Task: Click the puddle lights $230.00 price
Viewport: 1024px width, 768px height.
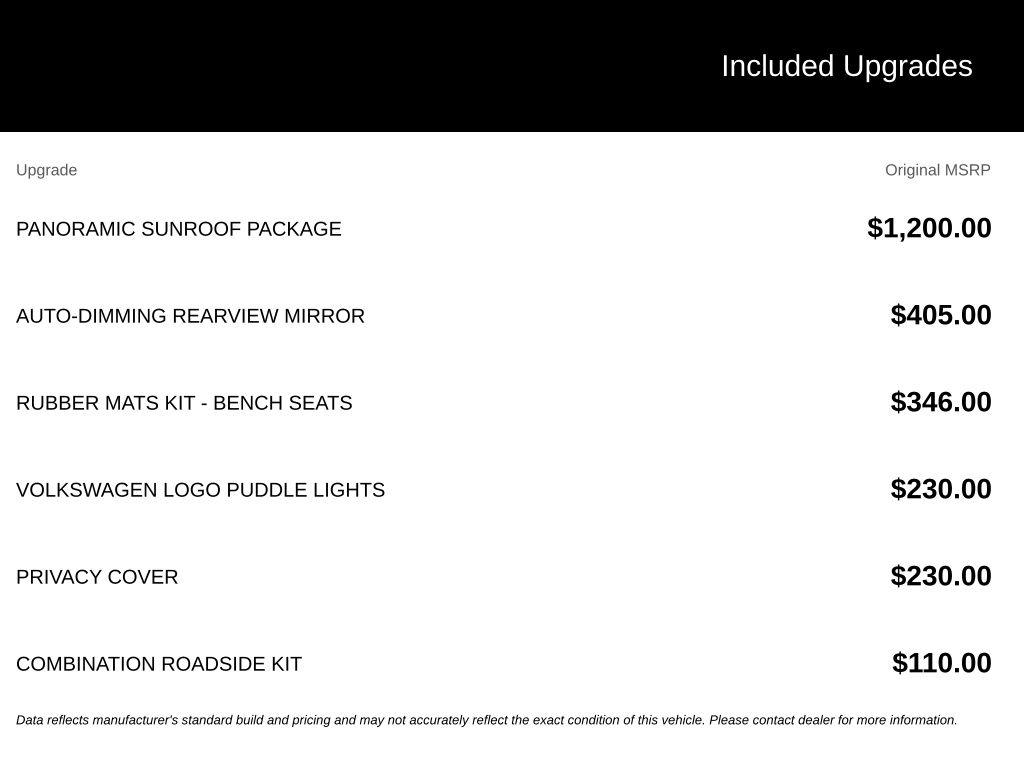Action: pos(940,488)
